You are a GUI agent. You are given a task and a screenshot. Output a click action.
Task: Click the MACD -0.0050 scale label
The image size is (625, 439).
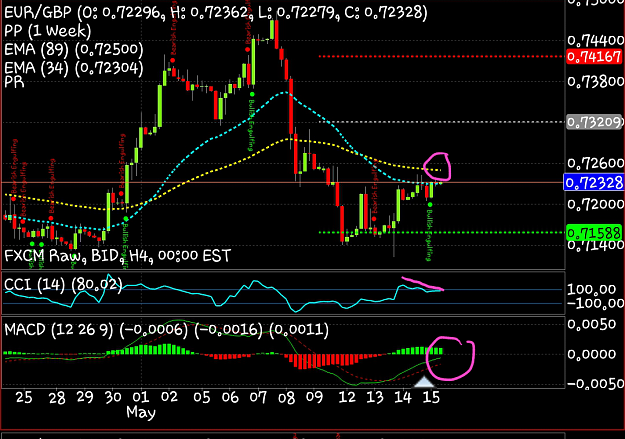[x=596, y=384]
